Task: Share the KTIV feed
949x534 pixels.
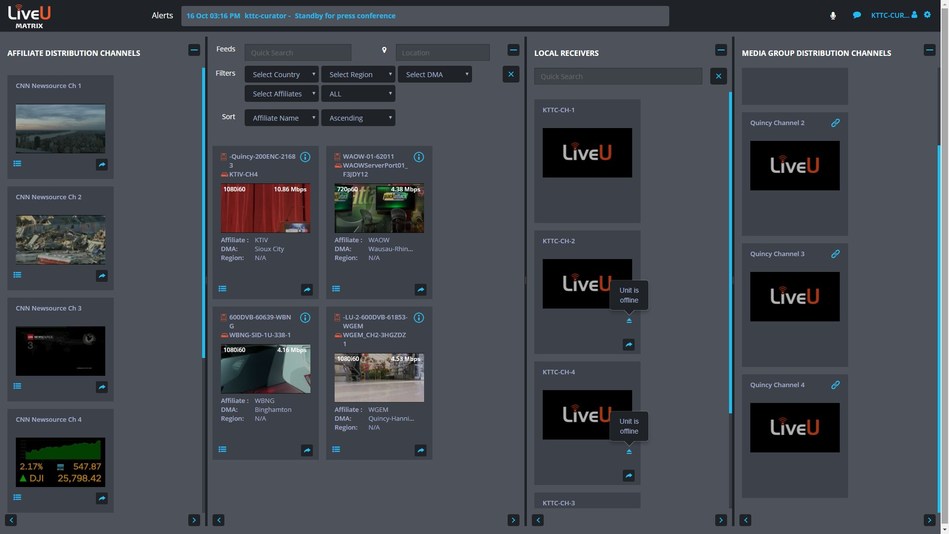Action: (x=307, y=289)
